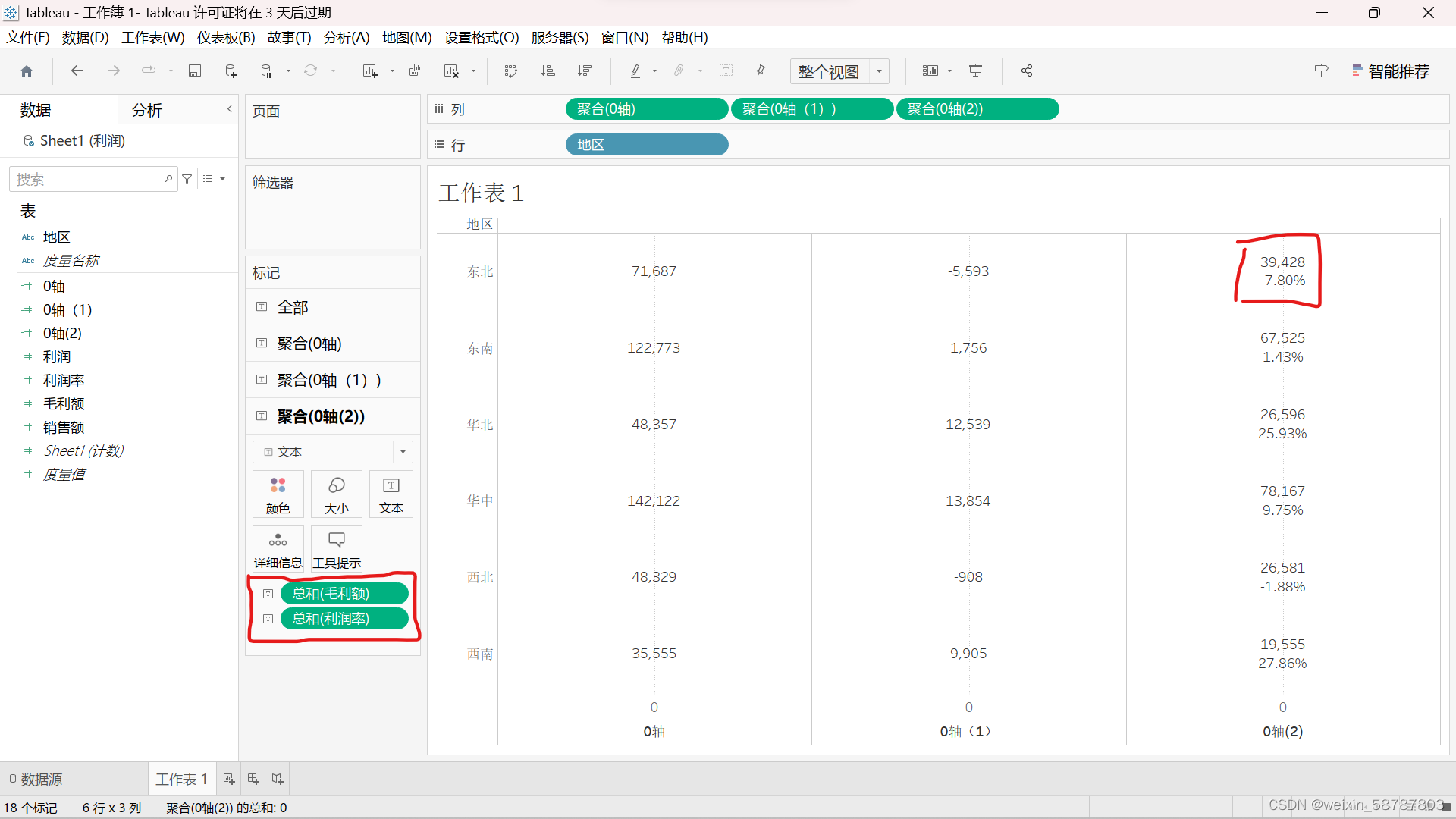Click the swap rows and columns icon
Image resolution: width=1456 pixels, height=819 pixels.
(511, 71)
